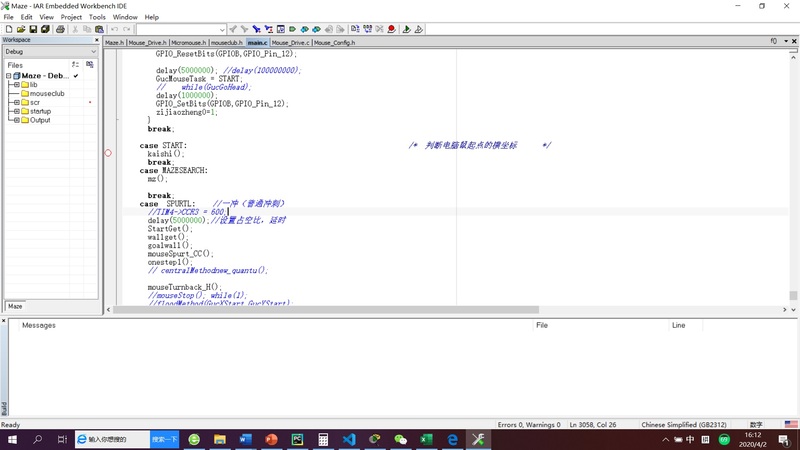Click the Open file folder icon
This screenshot has height=450, width=800.
(x=21, y=29)
